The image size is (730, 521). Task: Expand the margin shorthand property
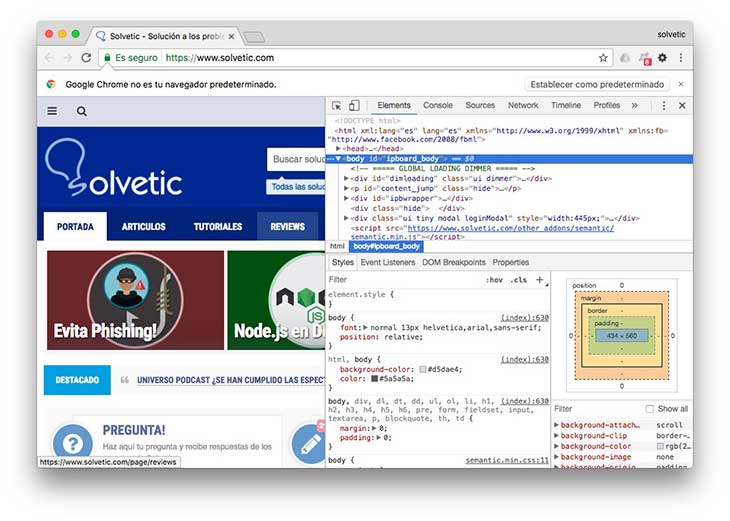click(374, 428)
